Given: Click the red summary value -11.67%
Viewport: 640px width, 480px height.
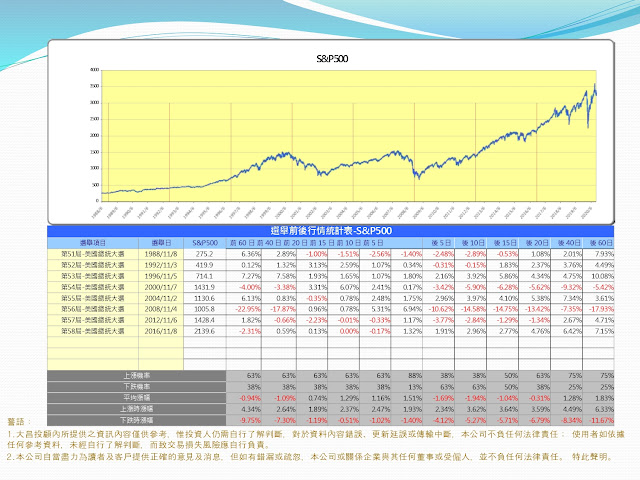Looking at the screenshot, I should coord(601,420).
